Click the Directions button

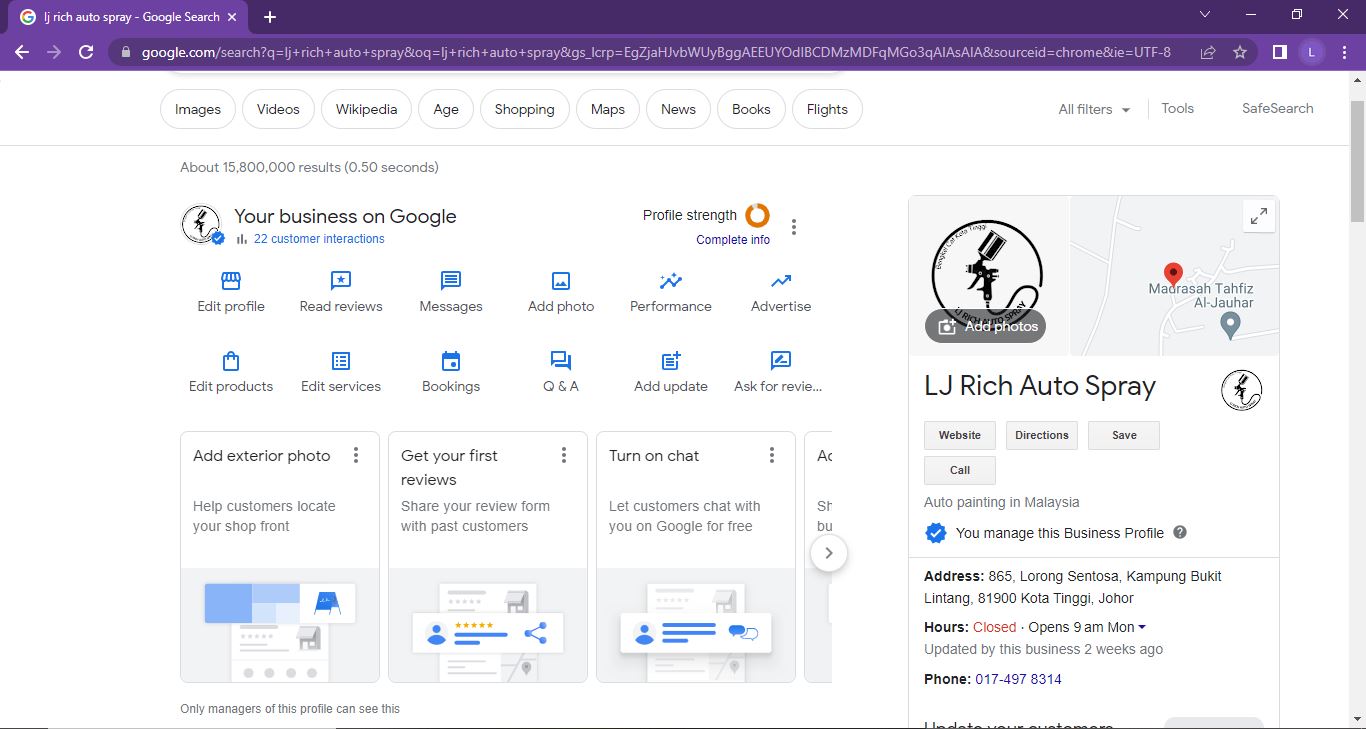tap(1041, 436)
